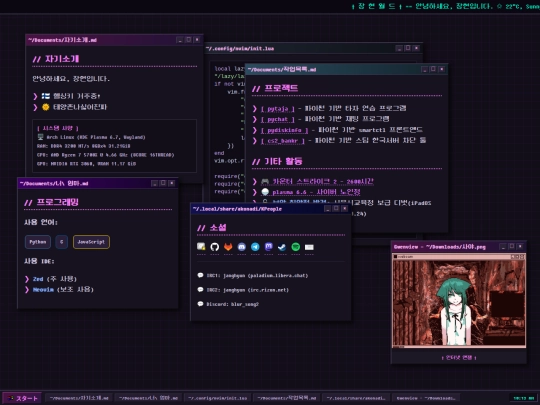Switch to 자기소개.md taskbar entry
Viewport: 540px width, 405px height.
point(79,398)
